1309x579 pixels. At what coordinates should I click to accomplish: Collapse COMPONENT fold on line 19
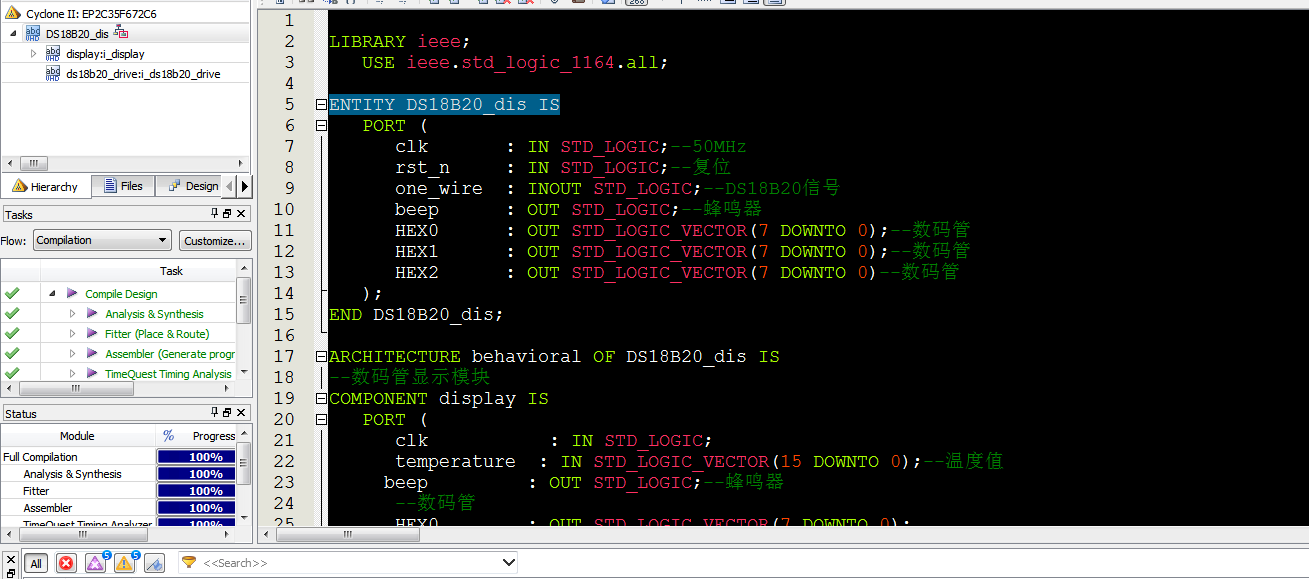321,399
